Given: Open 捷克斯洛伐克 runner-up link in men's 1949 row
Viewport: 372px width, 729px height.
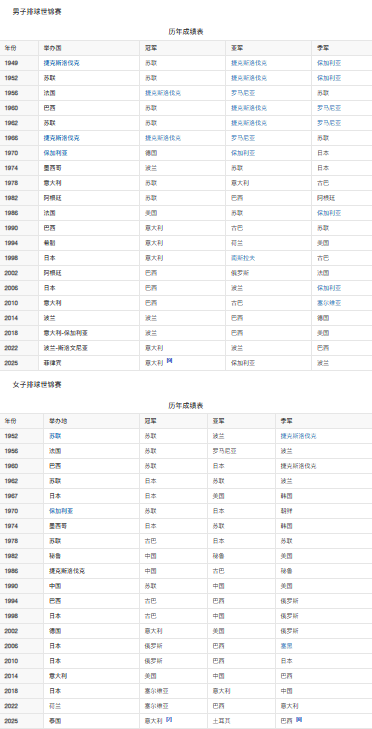Looking at the screenshot, I should coord(249,63).
